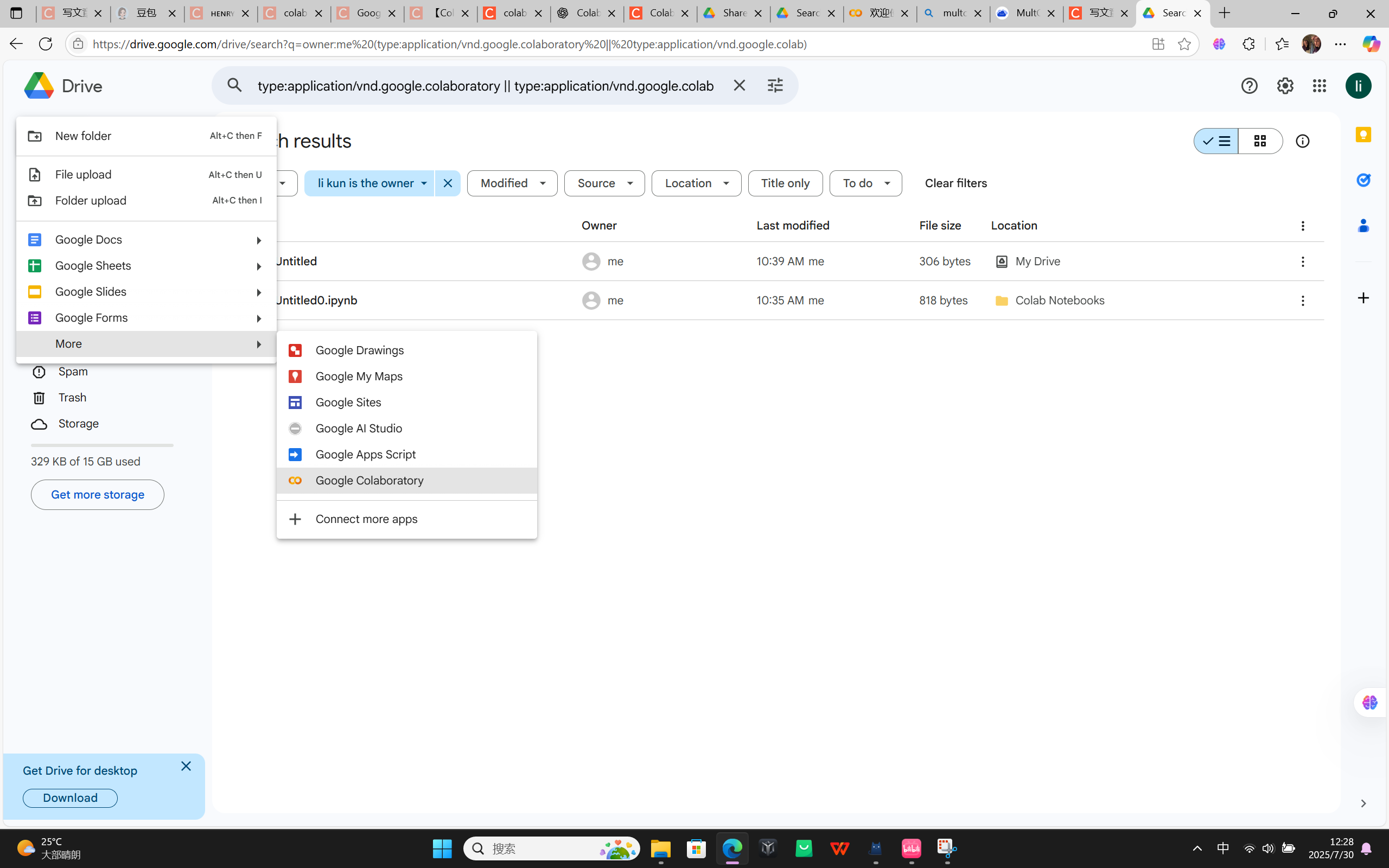
Task: Expand the Google Sheets submenu arrow
Action: [258, 266]
